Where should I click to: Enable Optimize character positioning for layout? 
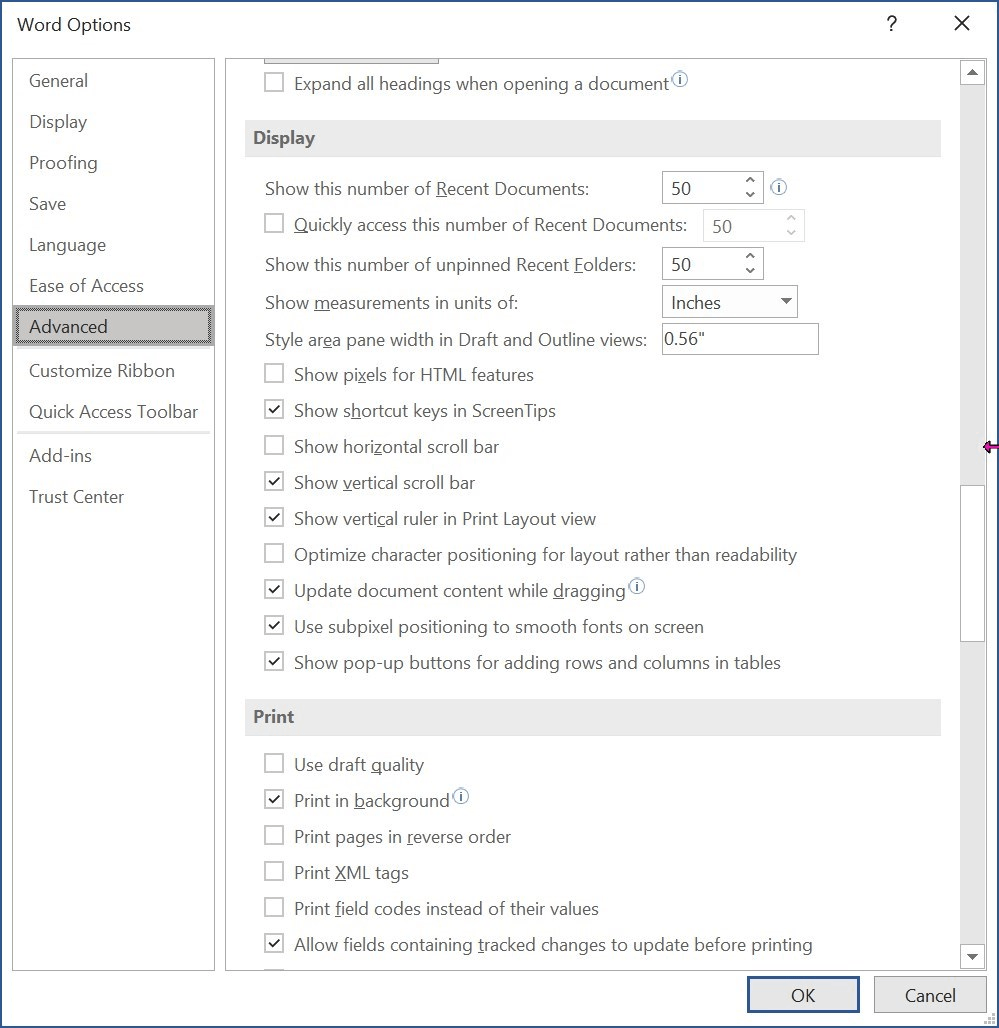click(274, 554)
